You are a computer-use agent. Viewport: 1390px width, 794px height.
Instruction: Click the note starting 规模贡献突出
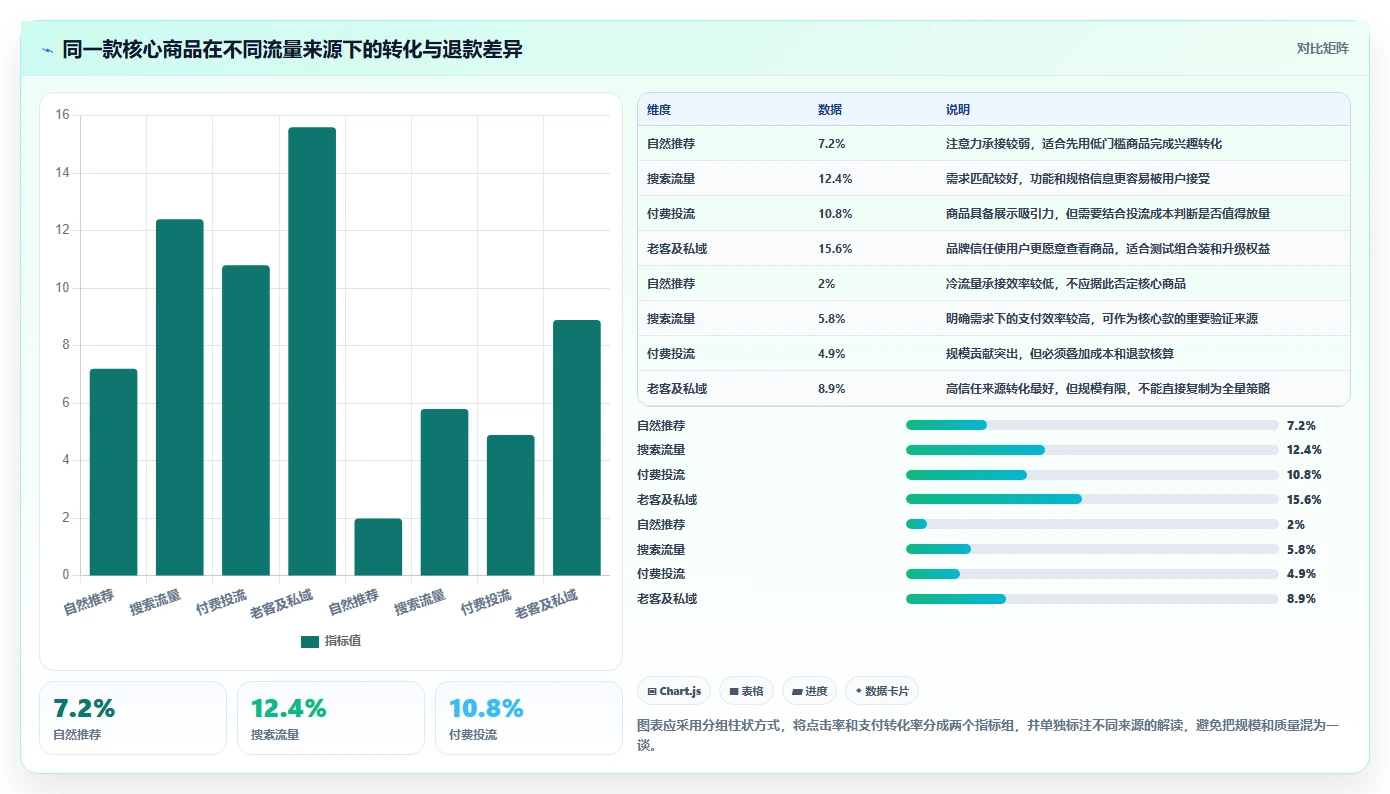(1060, 354)
